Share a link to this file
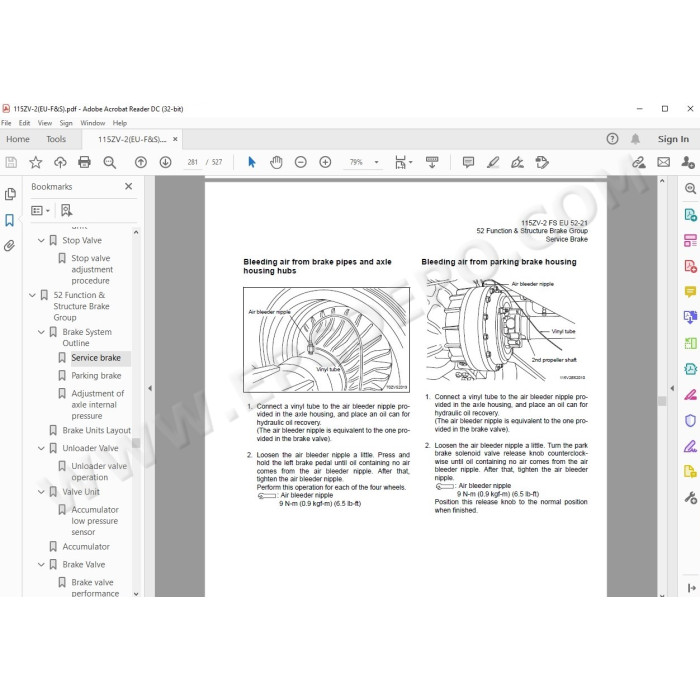The height and width of the screenshot is (700, 700). coord(639,162)
